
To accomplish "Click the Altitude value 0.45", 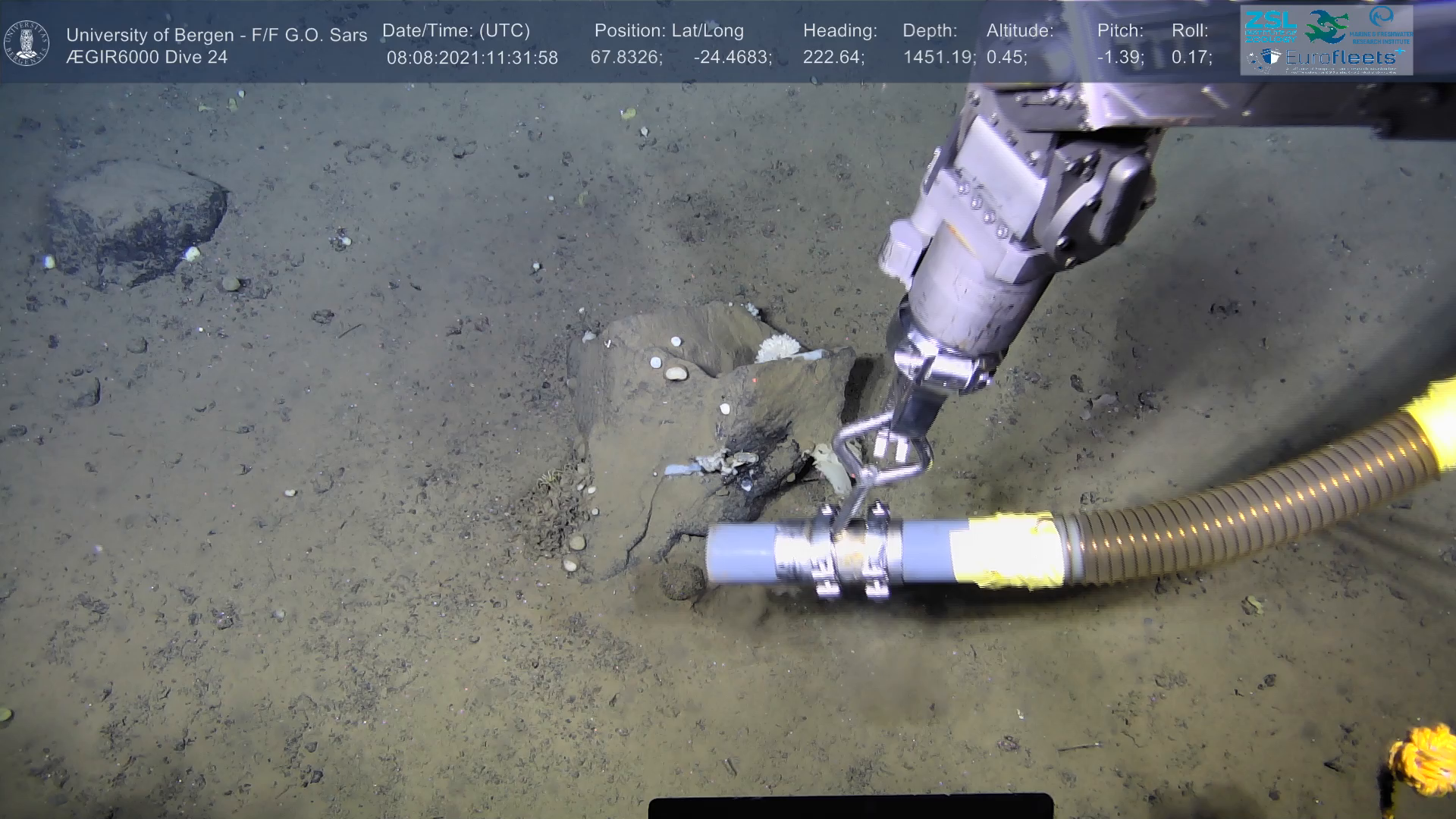I will pyautogui.click(x=1006, y=58).
